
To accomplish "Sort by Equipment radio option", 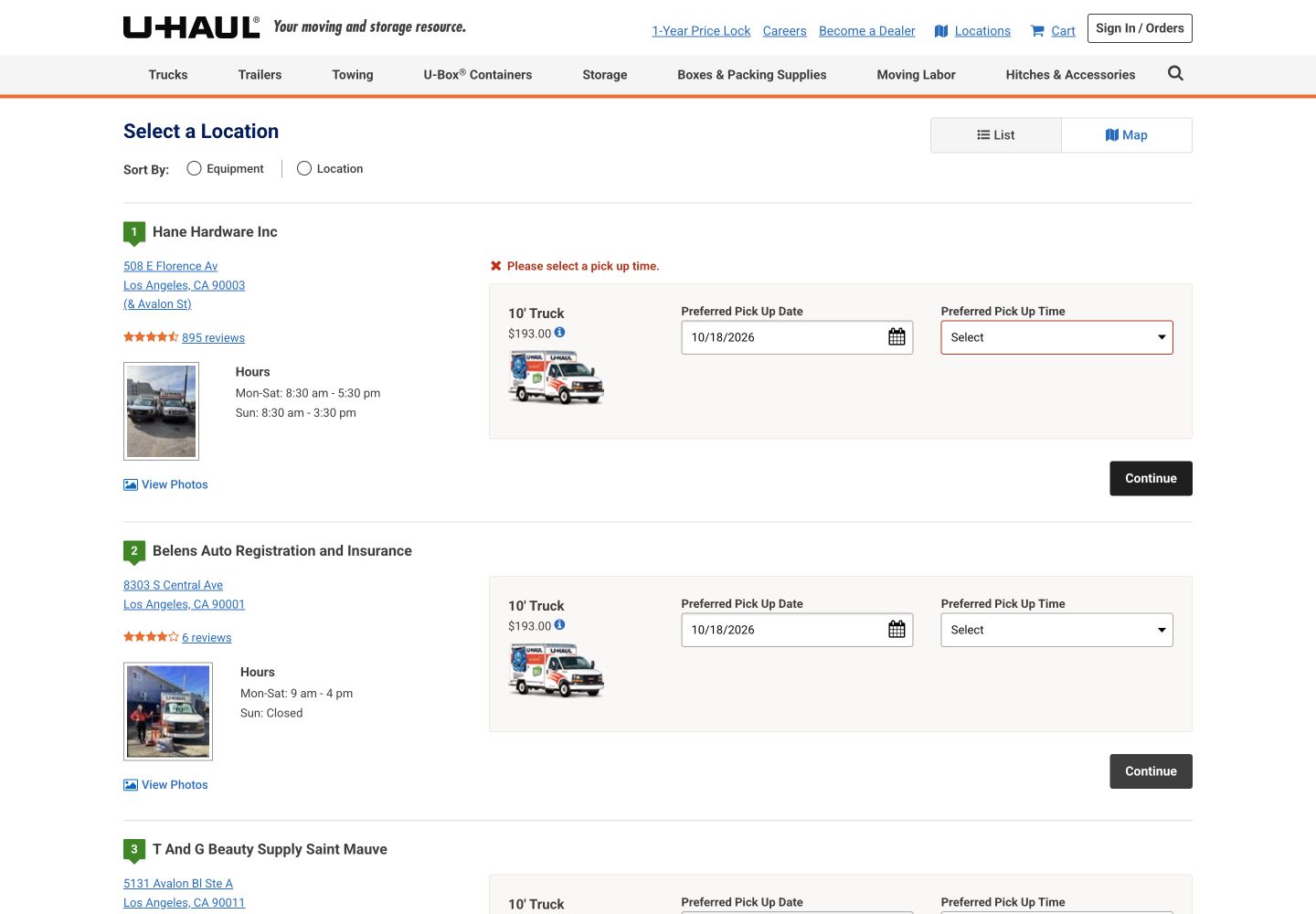I will coord(194,168).
